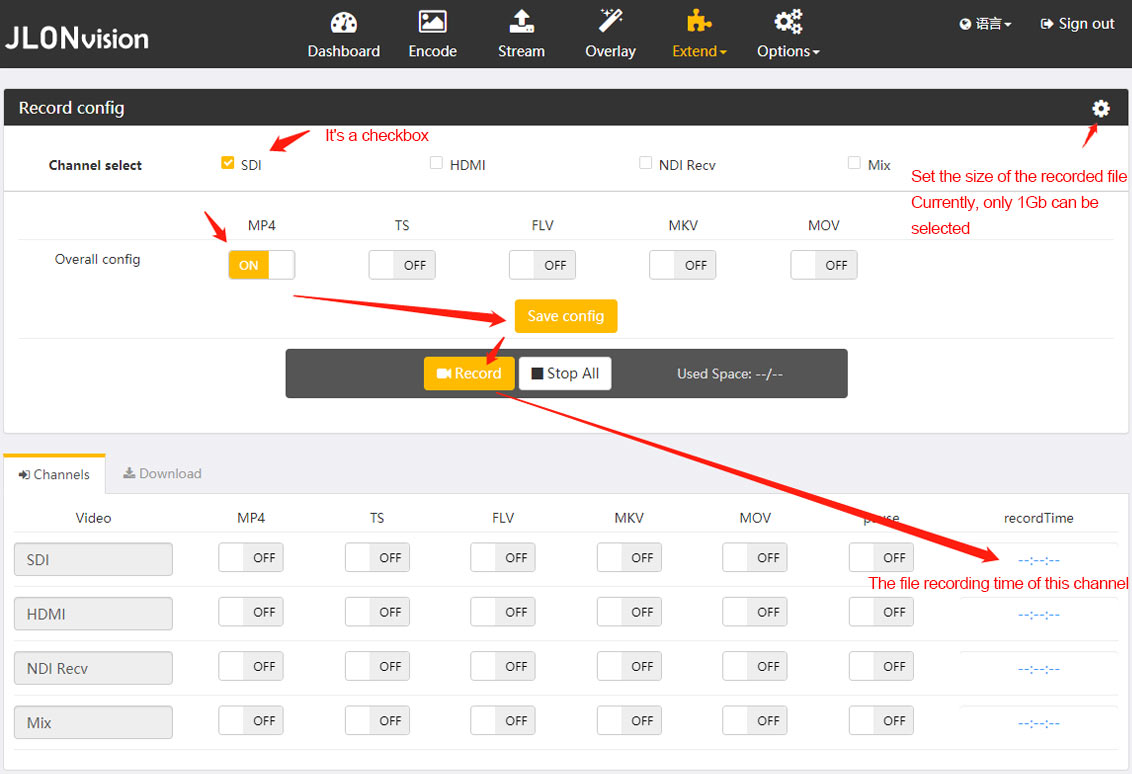This screenshot has width=1132, height=774.
Task: Click the globe language icon
Action: coord(965,24)
